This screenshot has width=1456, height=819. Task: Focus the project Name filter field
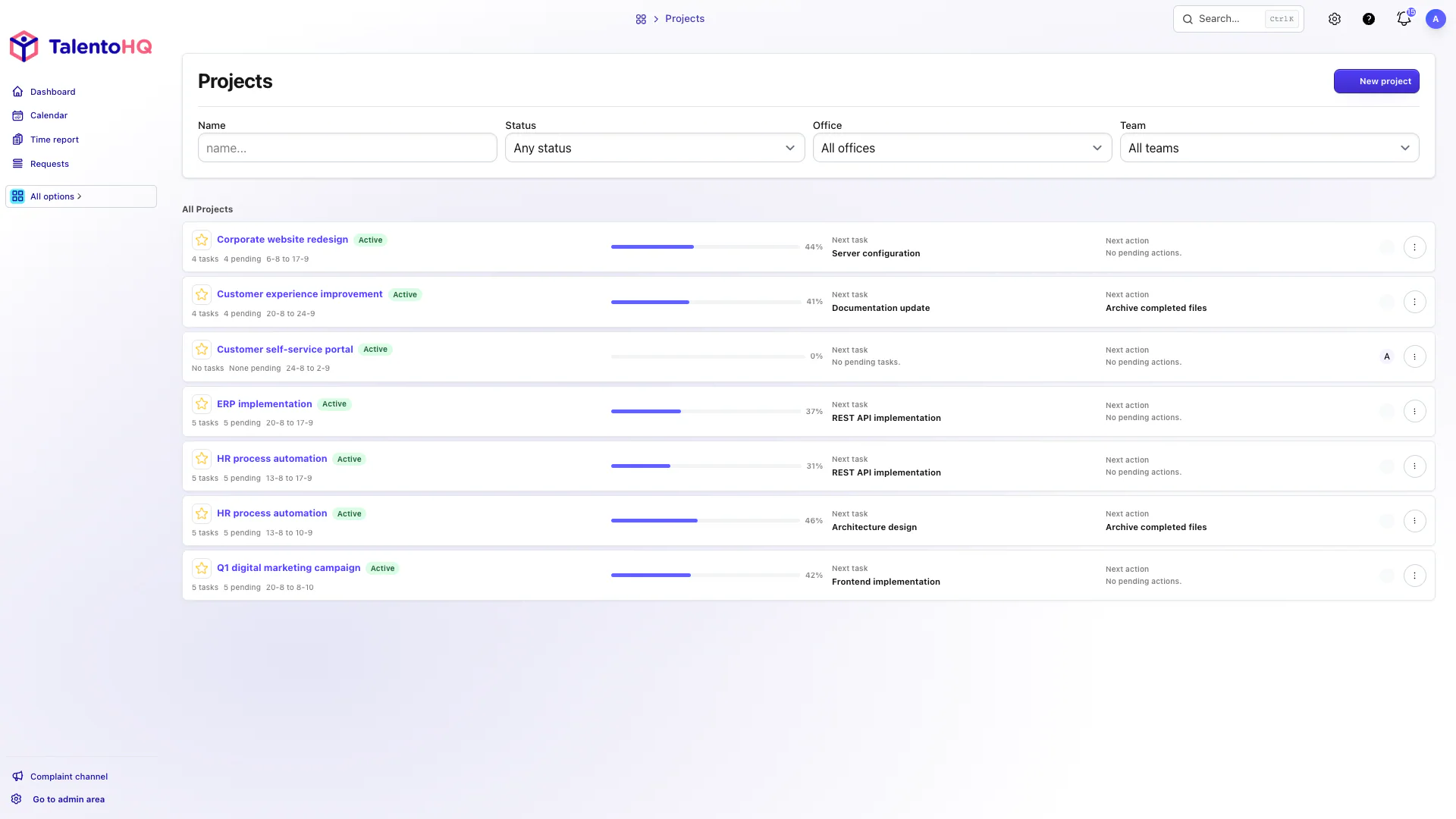click(347, 148)
